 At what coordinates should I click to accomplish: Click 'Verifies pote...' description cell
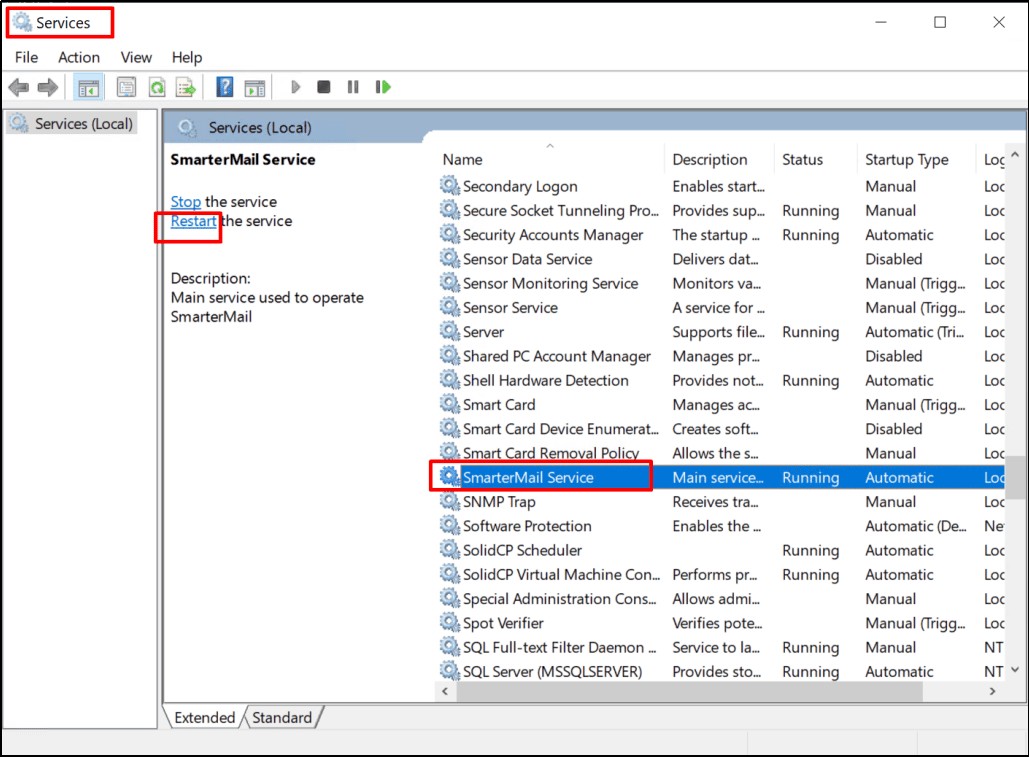pos(717,623)
